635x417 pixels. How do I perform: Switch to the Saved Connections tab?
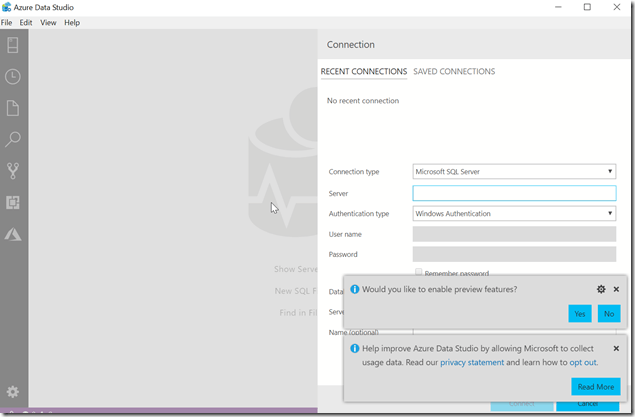pyautogui.click(x=454, y=72)
